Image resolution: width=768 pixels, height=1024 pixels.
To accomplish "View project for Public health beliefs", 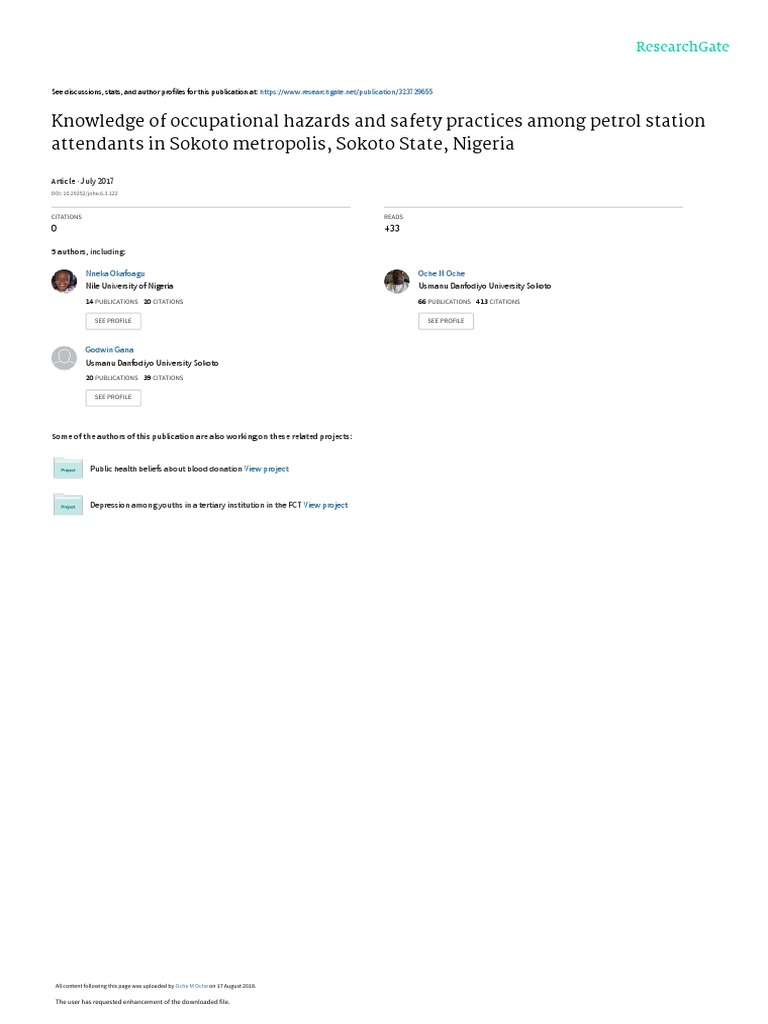I will click(266, 469).
